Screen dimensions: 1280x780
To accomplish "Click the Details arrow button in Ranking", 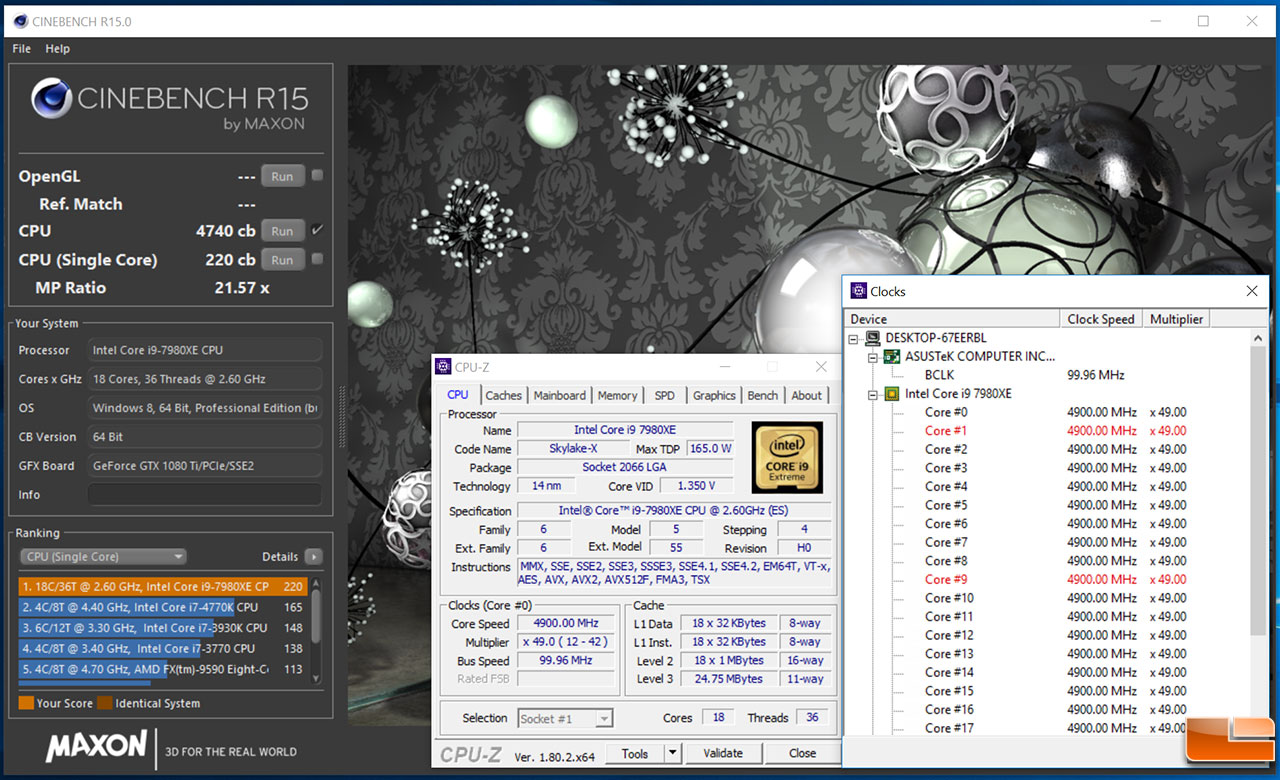I will click(x=313, y=557).
